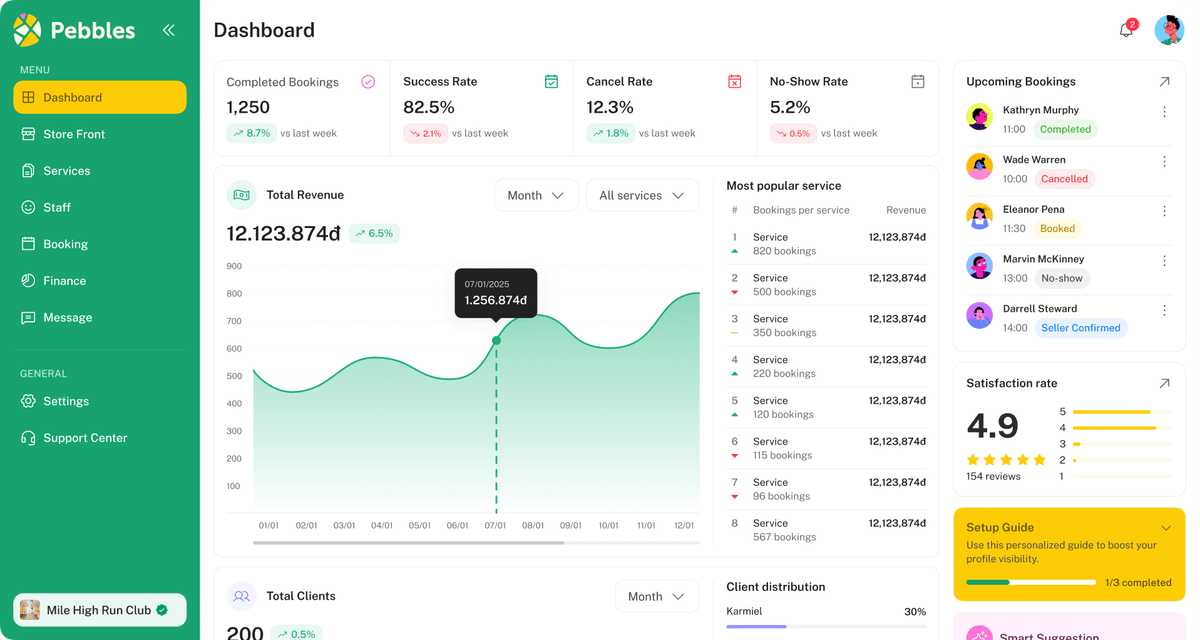Screen dimensions: 1200x640
Task: Click the Cancel Rate calendar icon
Action: tap(734, 82)
